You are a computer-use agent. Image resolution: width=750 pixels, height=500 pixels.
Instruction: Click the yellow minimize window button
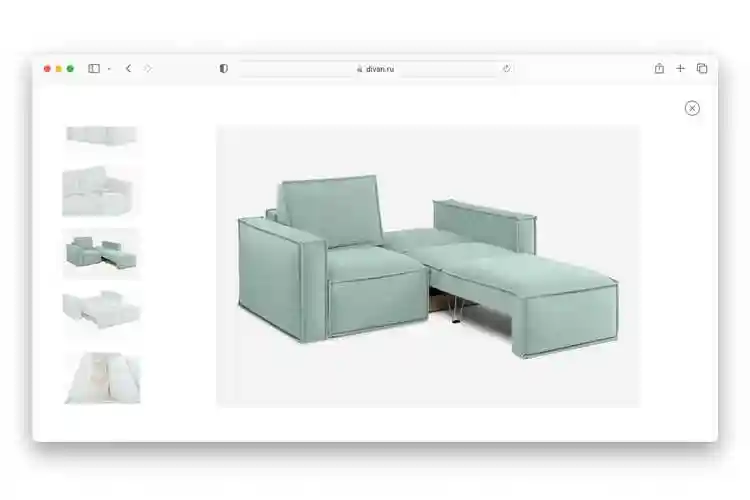pyautogui.click(x=58, y=69)
